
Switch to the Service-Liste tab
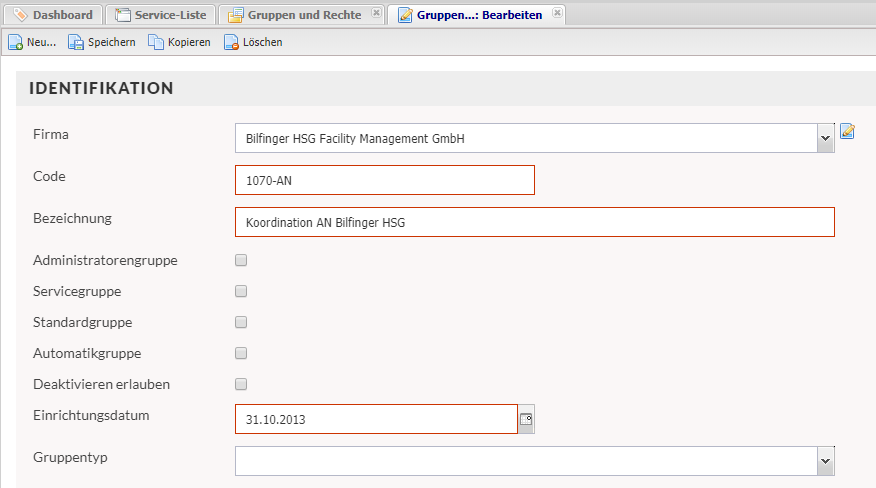pyautogui.click(x=161, y=15)
